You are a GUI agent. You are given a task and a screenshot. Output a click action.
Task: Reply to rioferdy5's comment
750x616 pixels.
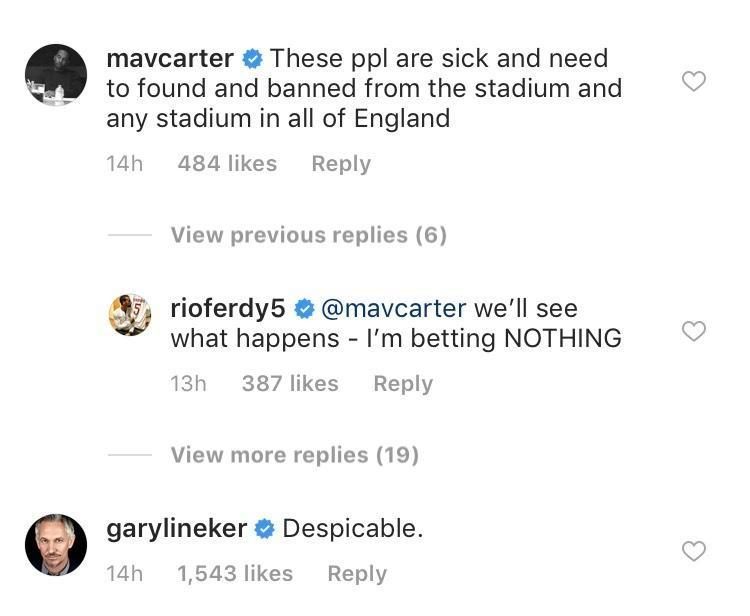[403, 383]
